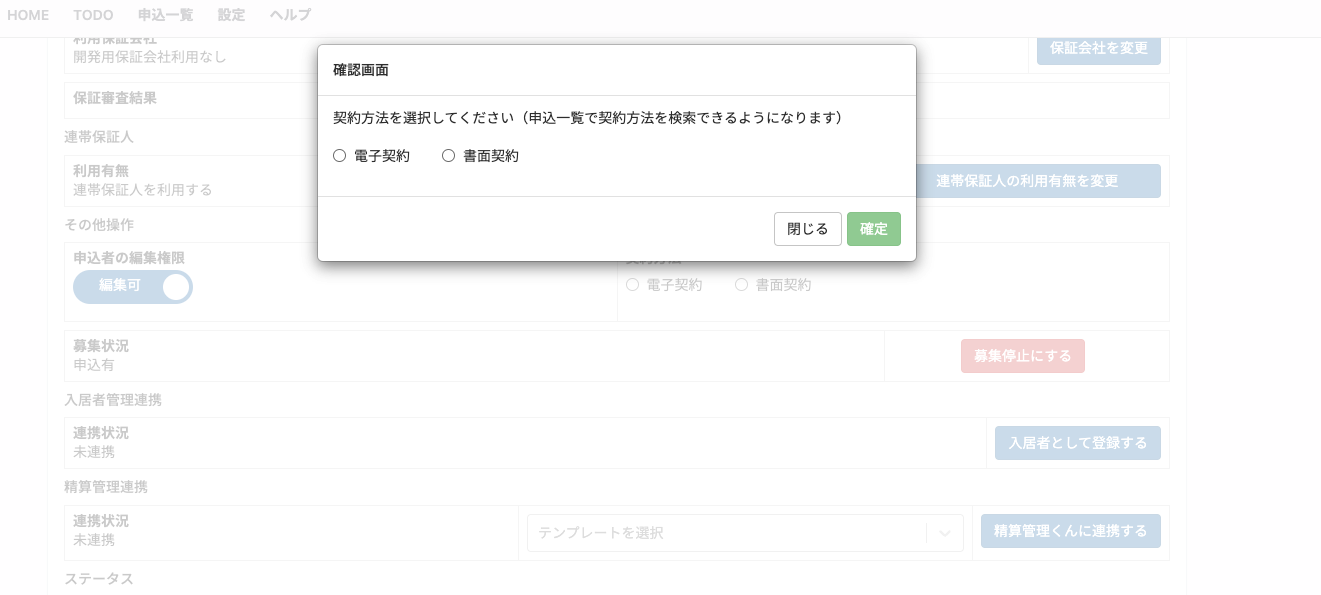
Task: Click 入居者として登録する button
Action: (1078, 443)
